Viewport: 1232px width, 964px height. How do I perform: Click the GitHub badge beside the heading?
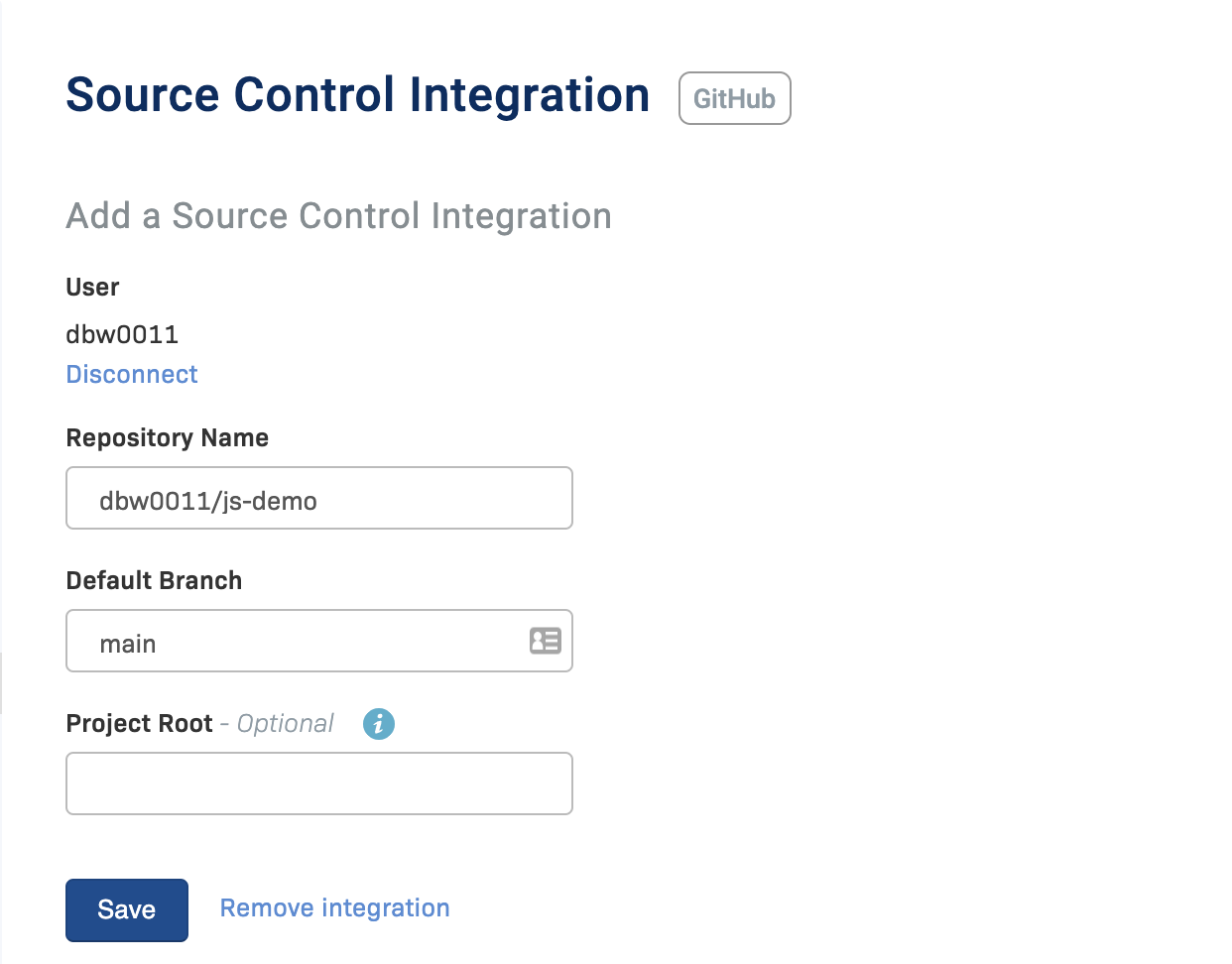[735, 98]
